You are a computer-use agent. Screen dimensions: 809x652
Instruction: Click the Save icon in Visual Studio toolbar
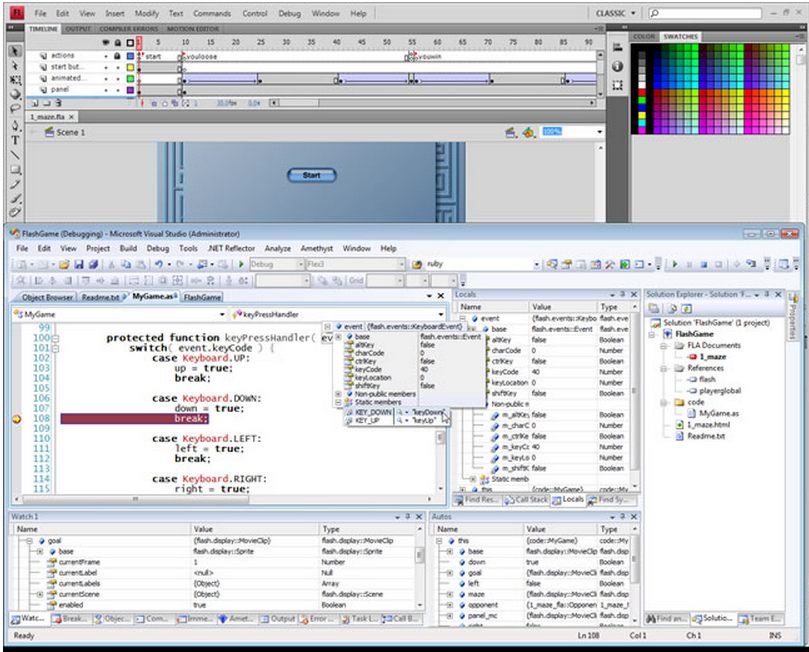click(79, 265)
